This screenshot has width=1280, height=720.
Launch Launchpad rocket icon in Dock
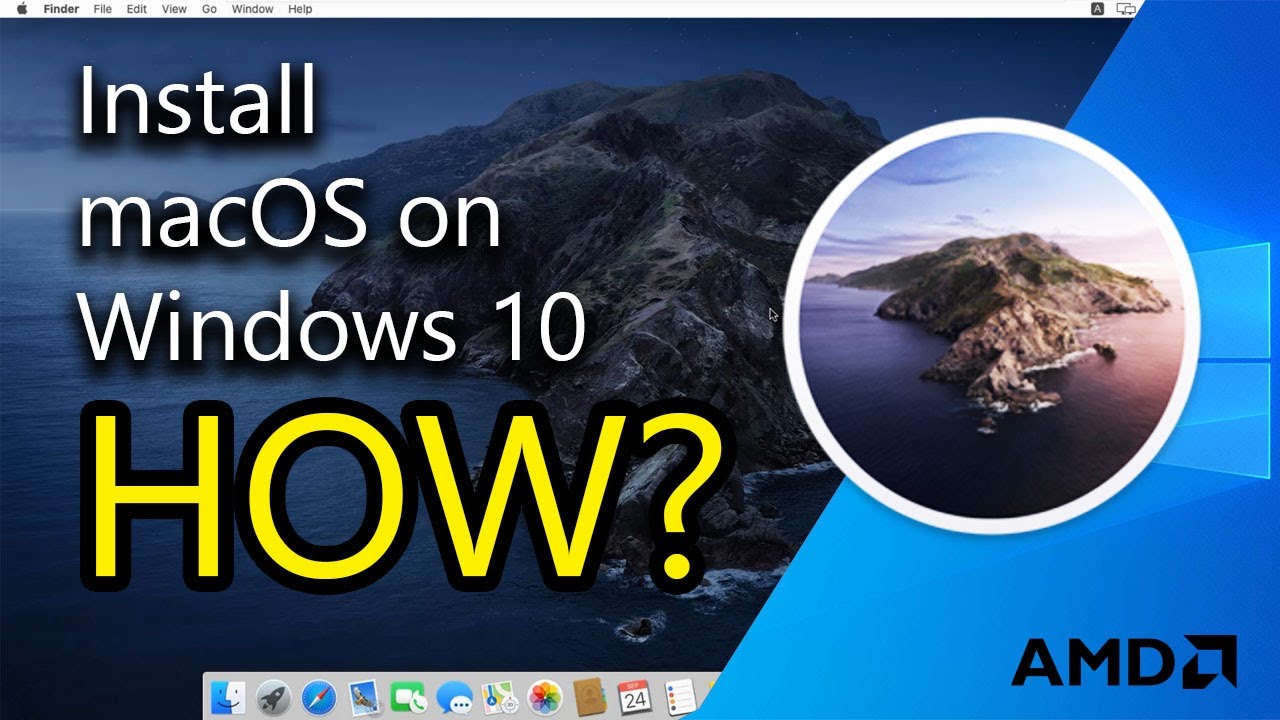tap(273, 698)
